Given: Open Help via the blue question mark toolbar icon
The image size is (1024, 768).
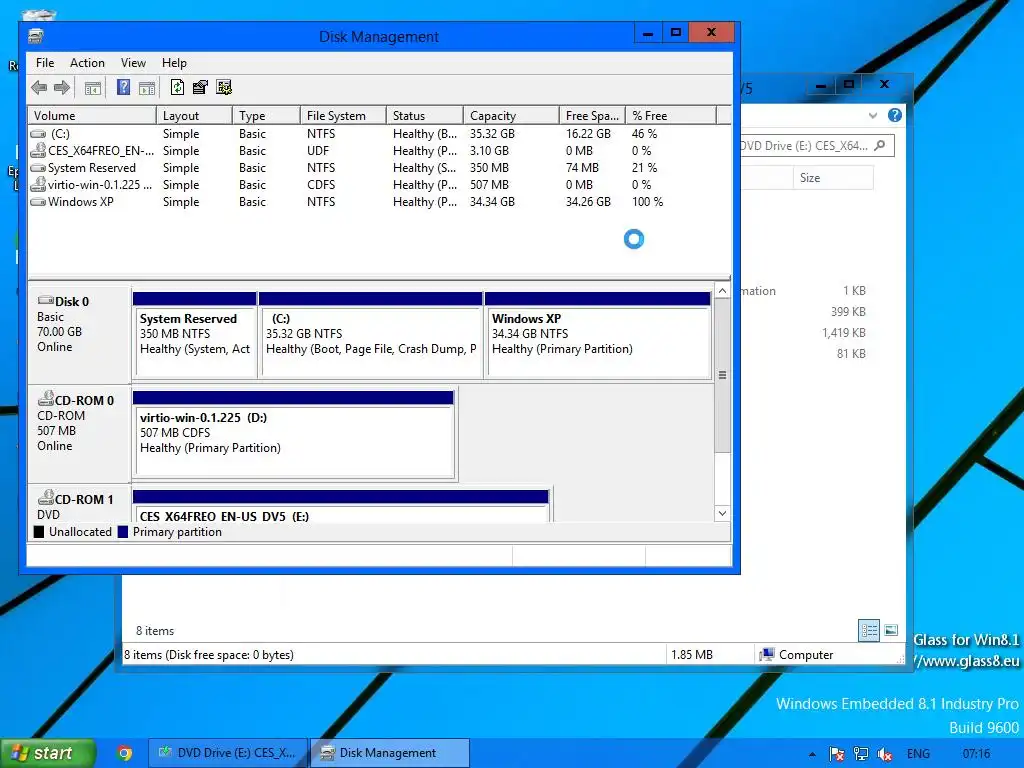Looking at the screenshot, I should 123,87.
